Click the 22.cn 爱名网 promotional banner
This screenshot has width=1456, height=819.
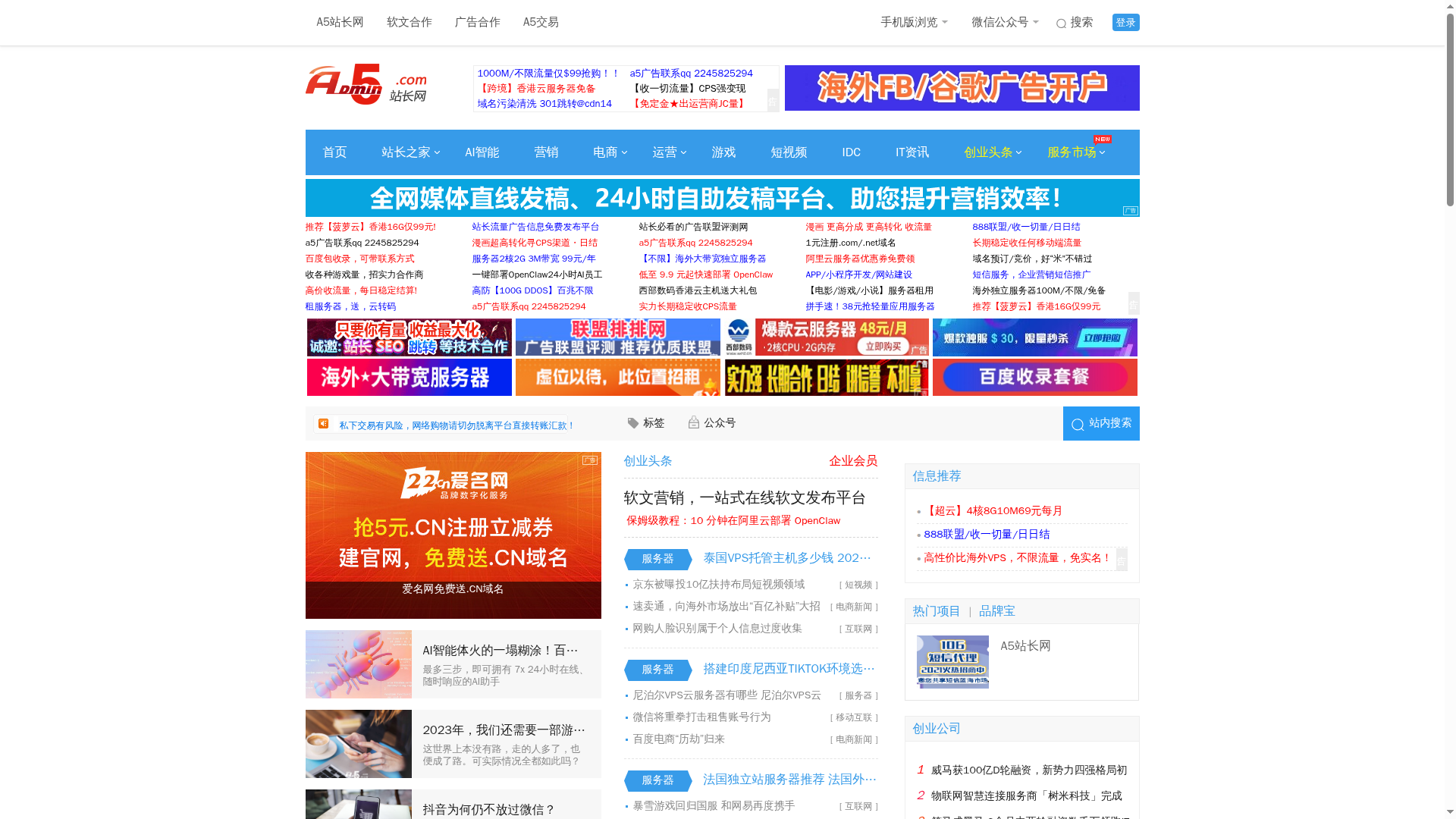coord(453,535)
